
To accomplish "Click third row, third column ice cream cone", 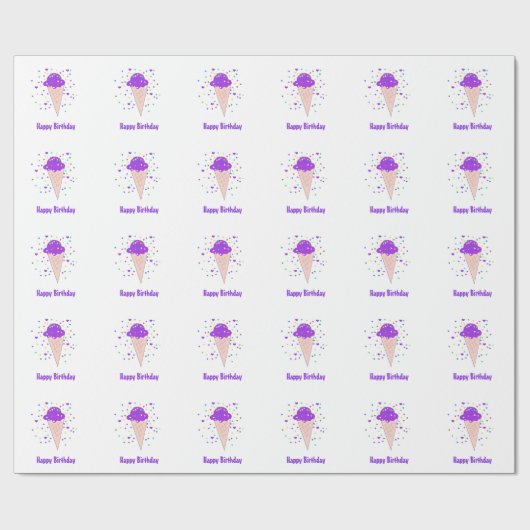I will (221, 261).
